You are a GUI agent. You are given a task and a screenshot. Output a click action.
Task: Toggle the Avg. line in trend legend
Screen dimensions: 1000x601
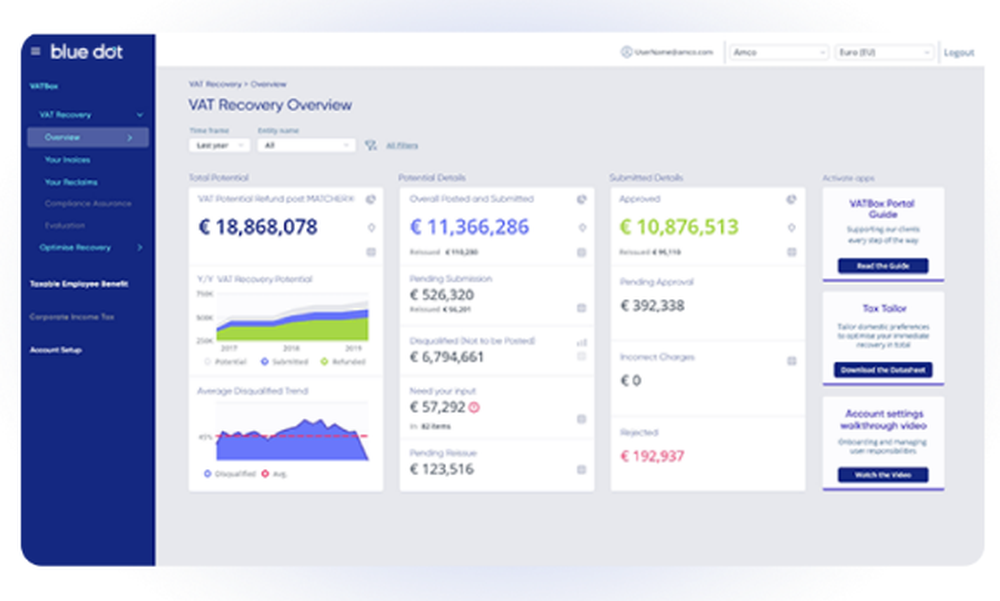[x=274, y=474]
